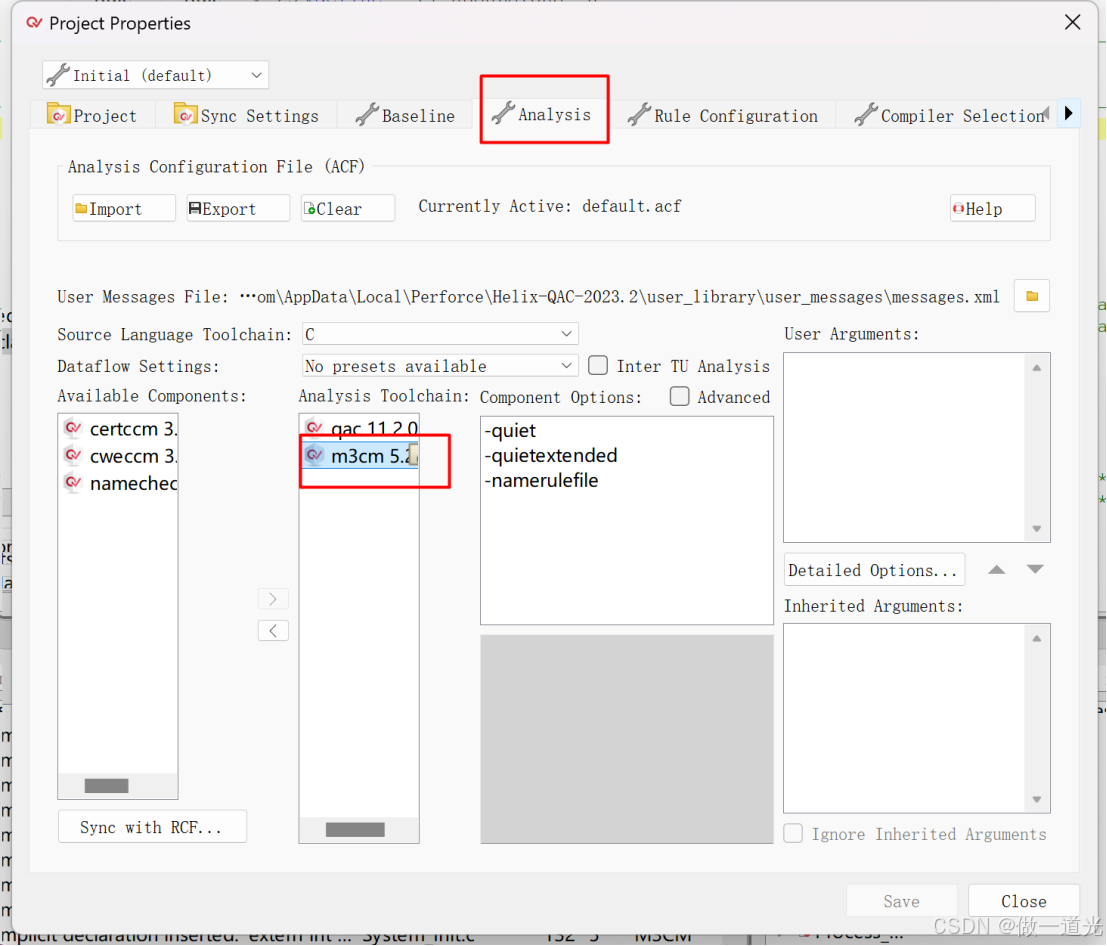Open the Baseline tab
This screenshot has width=1107, height=946.
click(405, 115)
